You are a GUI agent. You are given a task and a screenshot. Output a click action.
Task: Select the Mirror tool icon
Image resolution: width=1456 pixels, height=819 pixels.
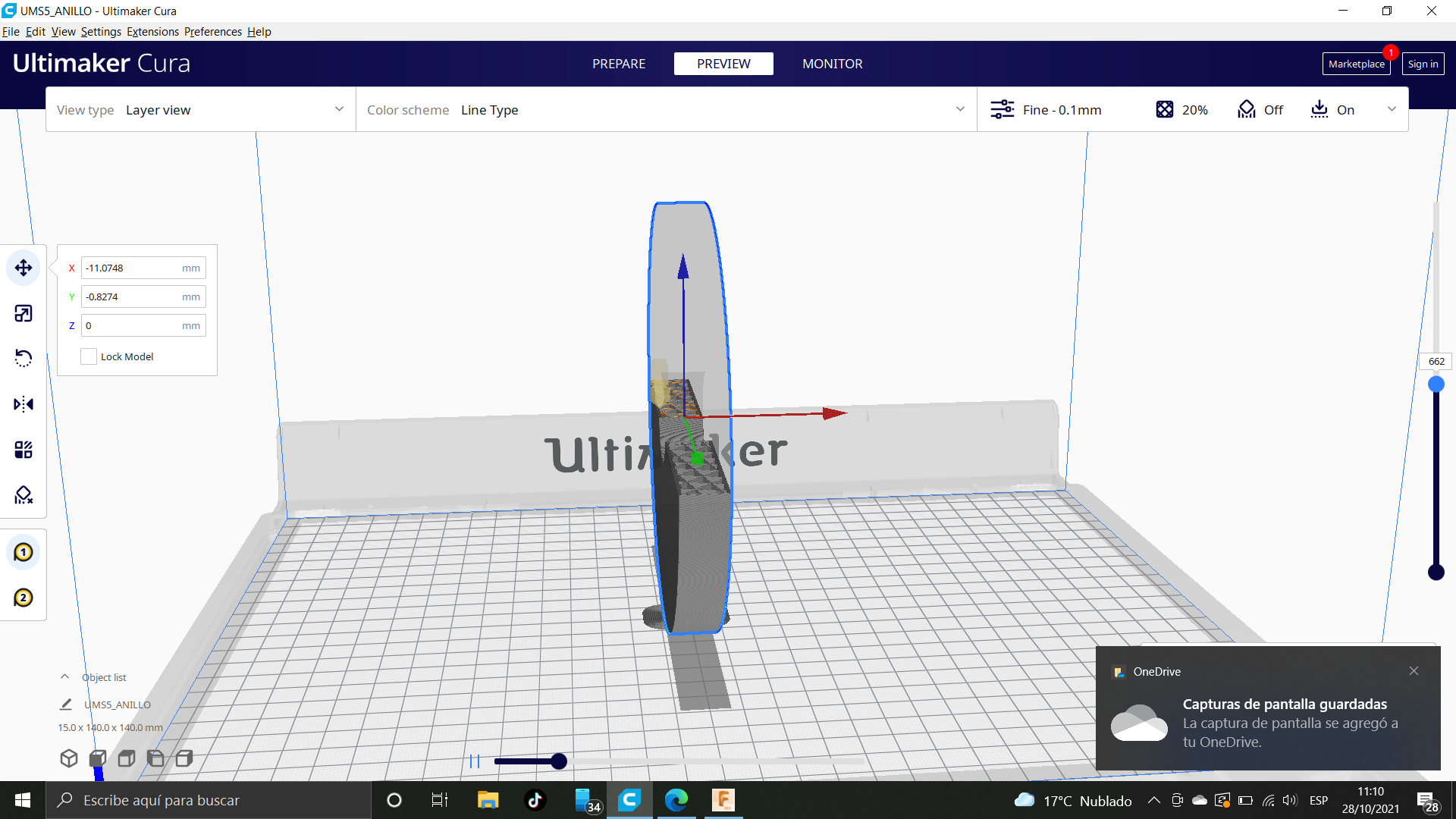24,404
